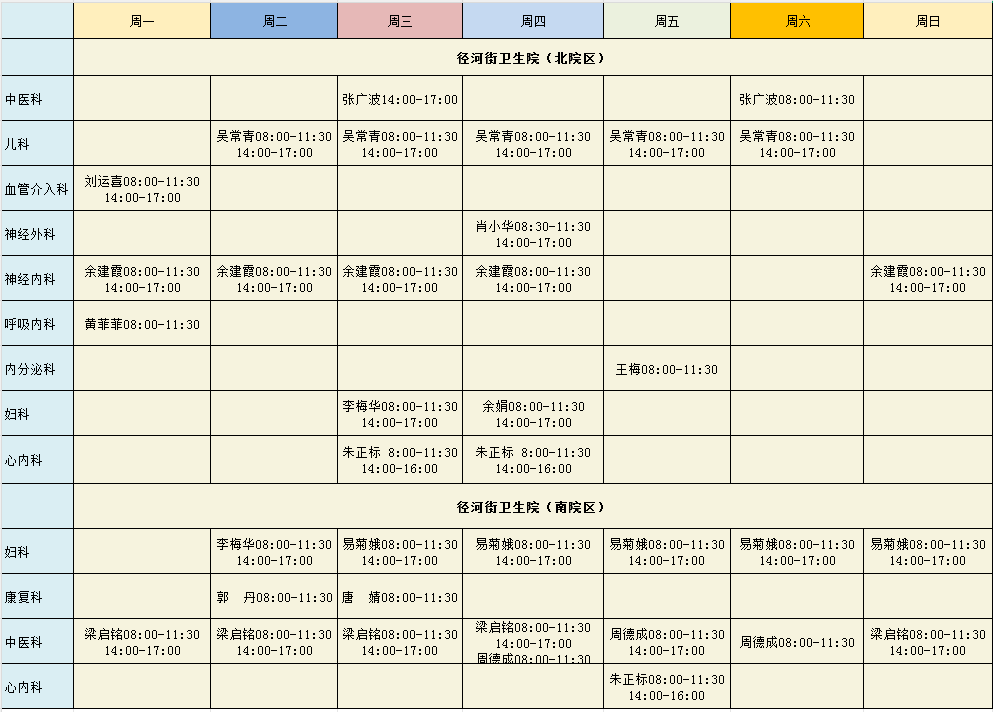Image resolution: width=993 pixels, height=712 pixels.
Task: Click 郭丹 Tuesday rehabilitation cell
Action: [x=274, y=597]
